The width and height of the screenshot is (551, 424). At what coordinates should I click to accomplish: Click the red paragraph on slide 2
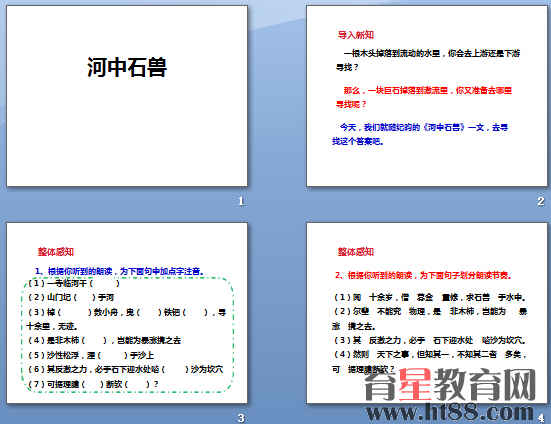pos(424,97)
